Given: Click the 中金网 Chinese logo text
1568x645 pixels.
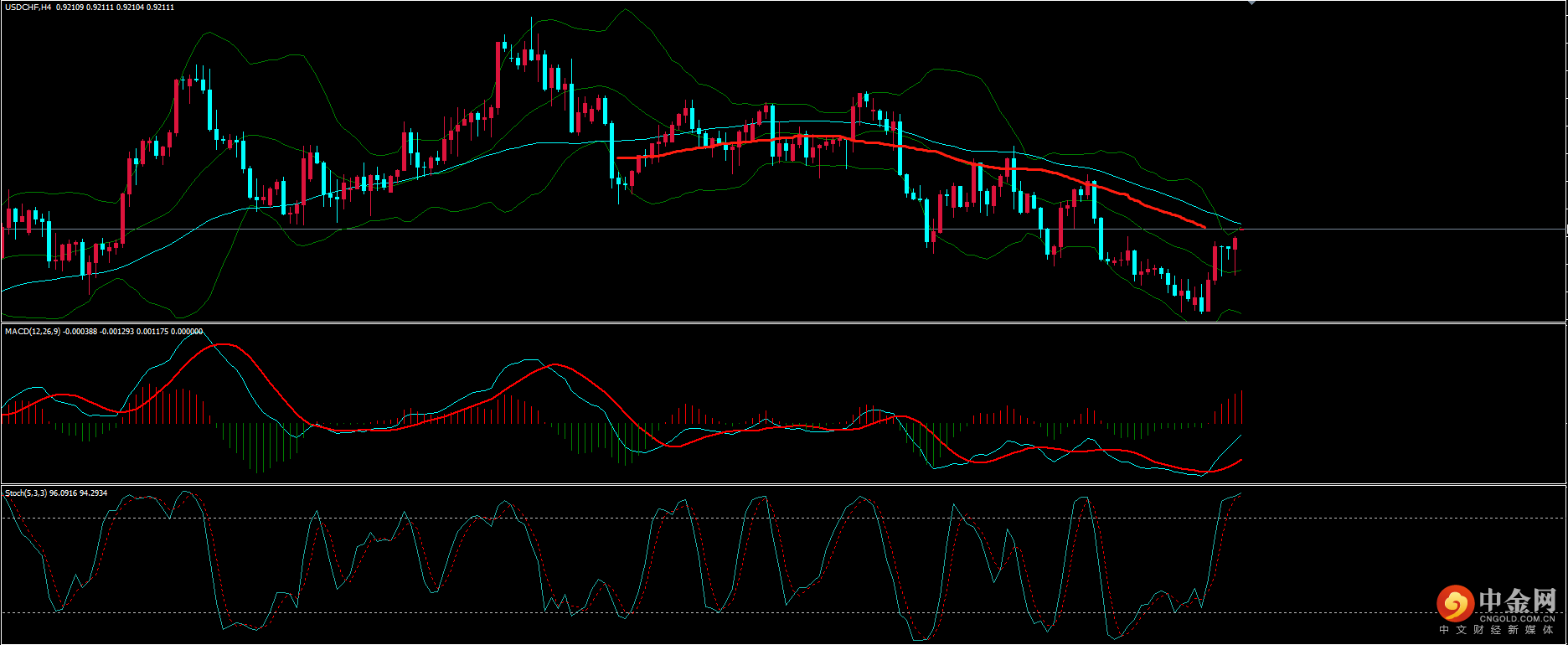Looking at the screenshot, I should pyautogui.click(x=1517, y=600).
